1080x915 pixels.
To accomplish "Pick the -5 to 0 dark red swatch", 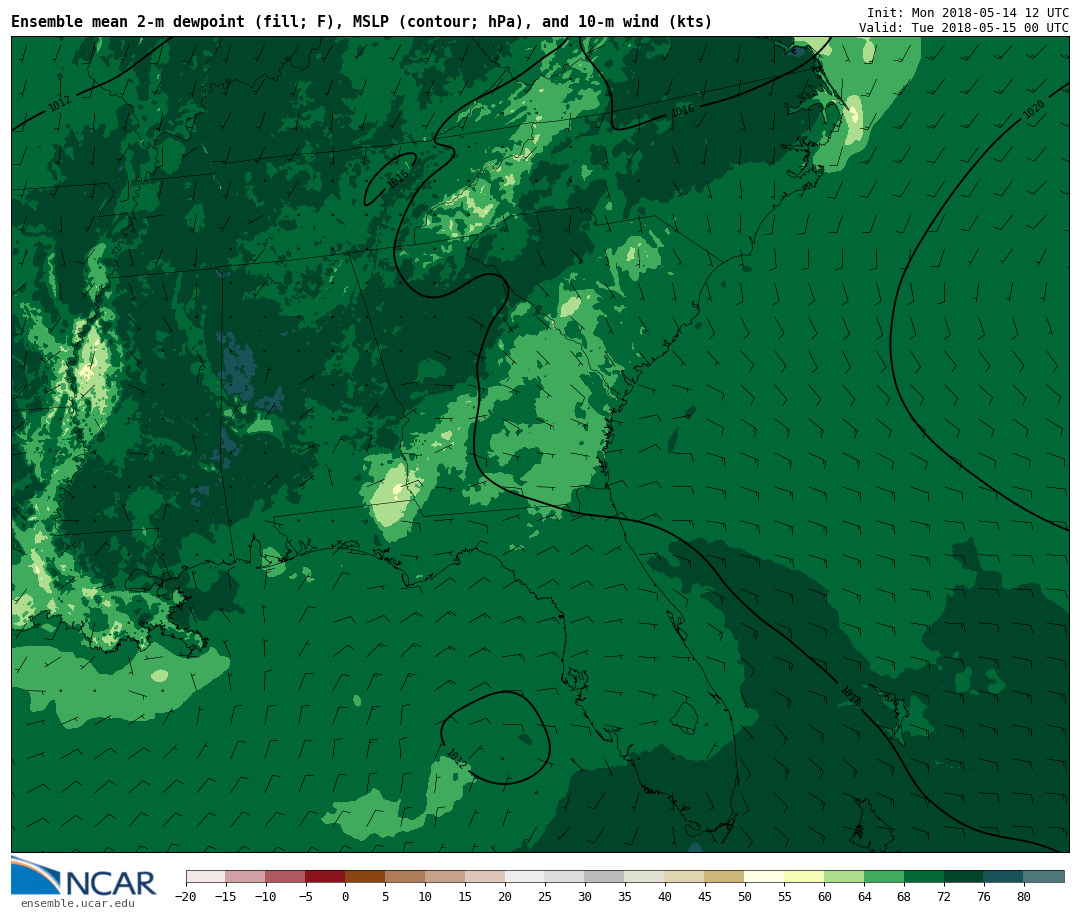I will point(326,877).
